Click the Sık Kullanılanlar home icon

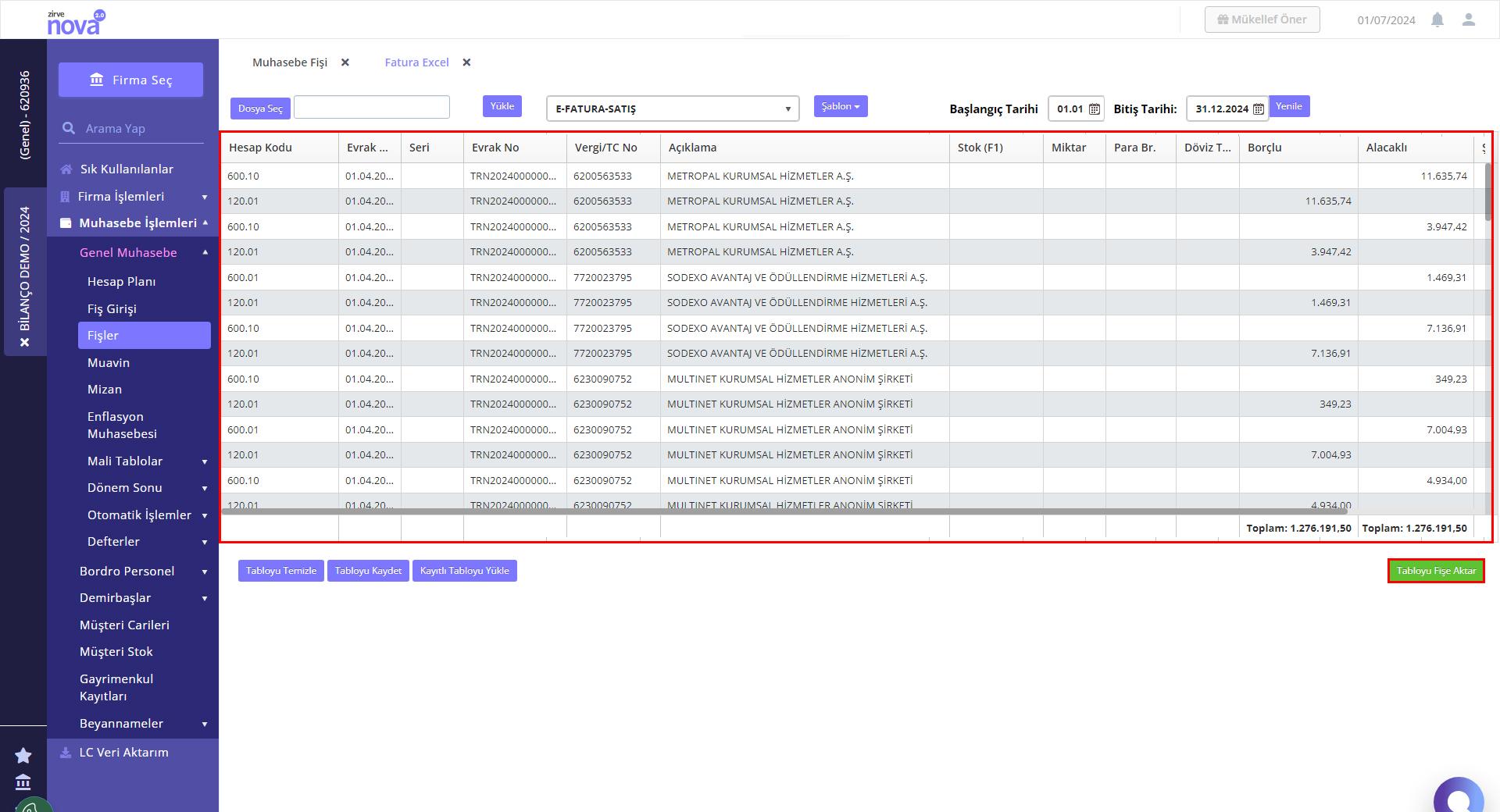66,169
